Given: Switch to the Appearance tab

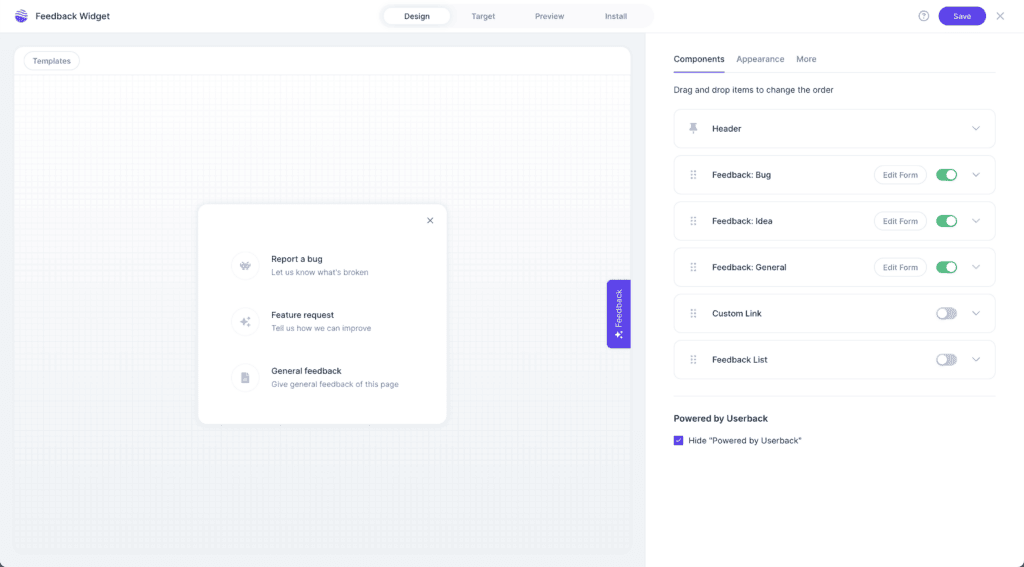Looking at the screenshot, I should [x=760, y=59].
